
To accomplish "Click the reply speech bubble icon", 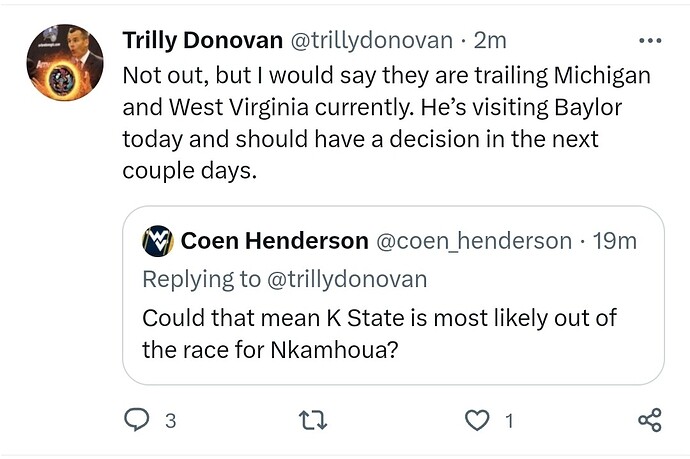I will coord(135,420).
